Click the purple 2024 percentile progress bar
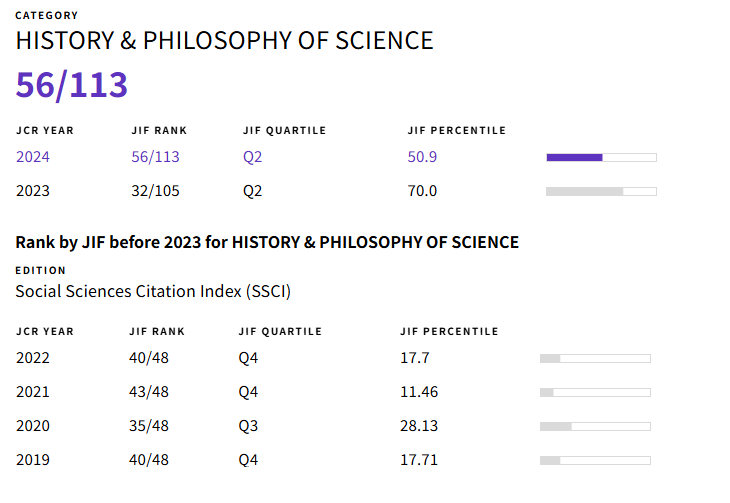Image resolution: width=730 pixels, height=503 pixels. pyautogui.click(x=600, y=157)
